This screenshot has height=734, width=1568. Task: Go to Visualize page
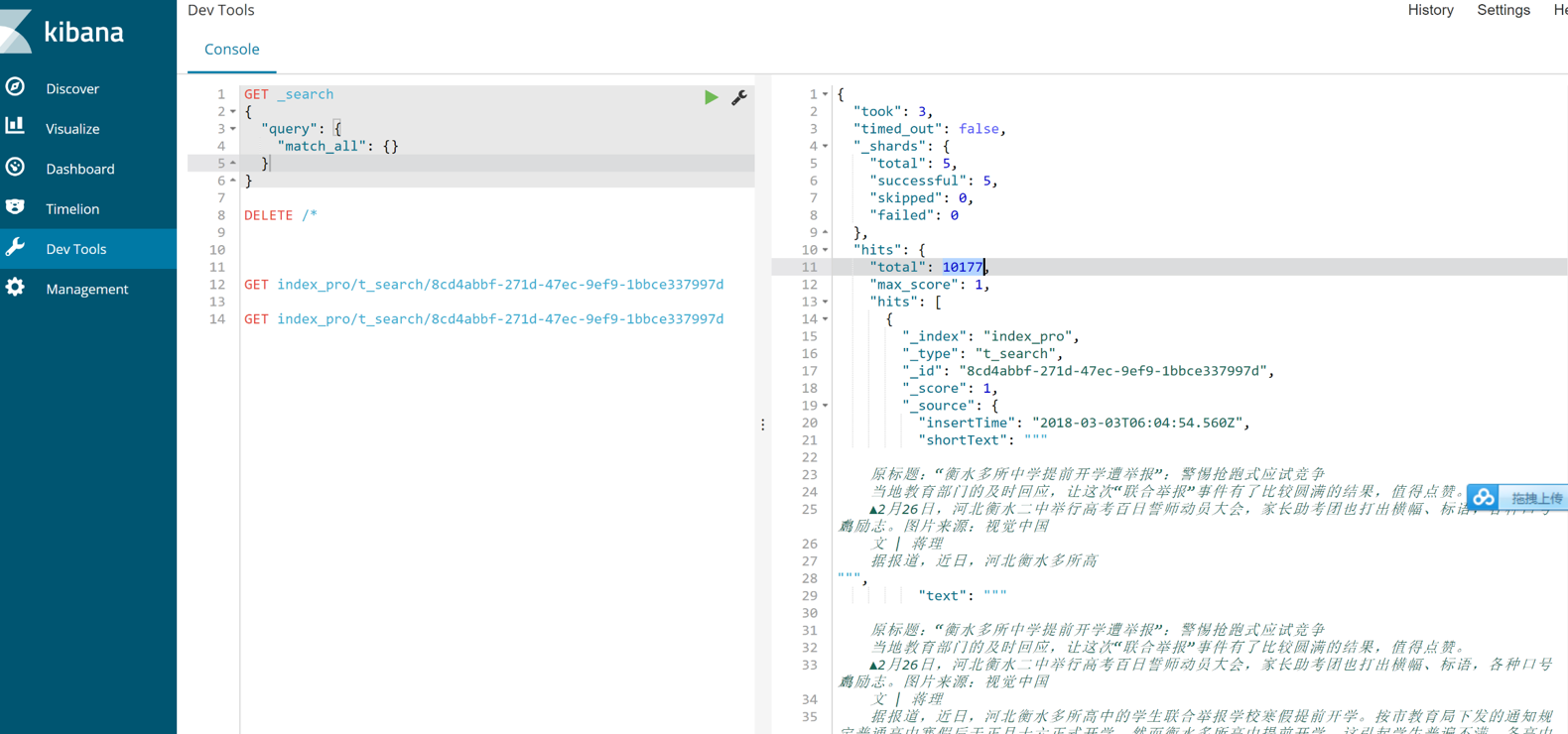[x=72, y=129]
